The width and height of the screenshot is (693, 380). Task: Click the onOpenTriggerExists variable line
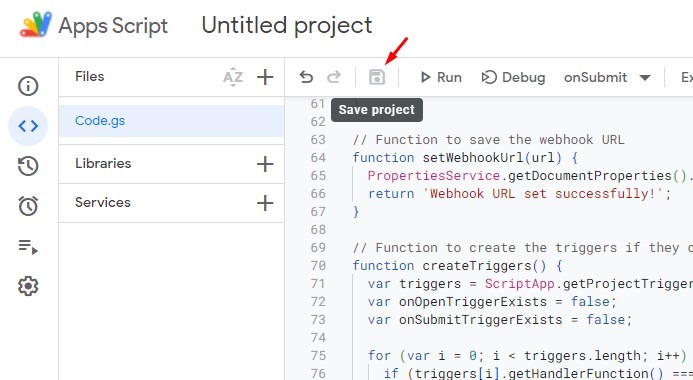point(492,302)
